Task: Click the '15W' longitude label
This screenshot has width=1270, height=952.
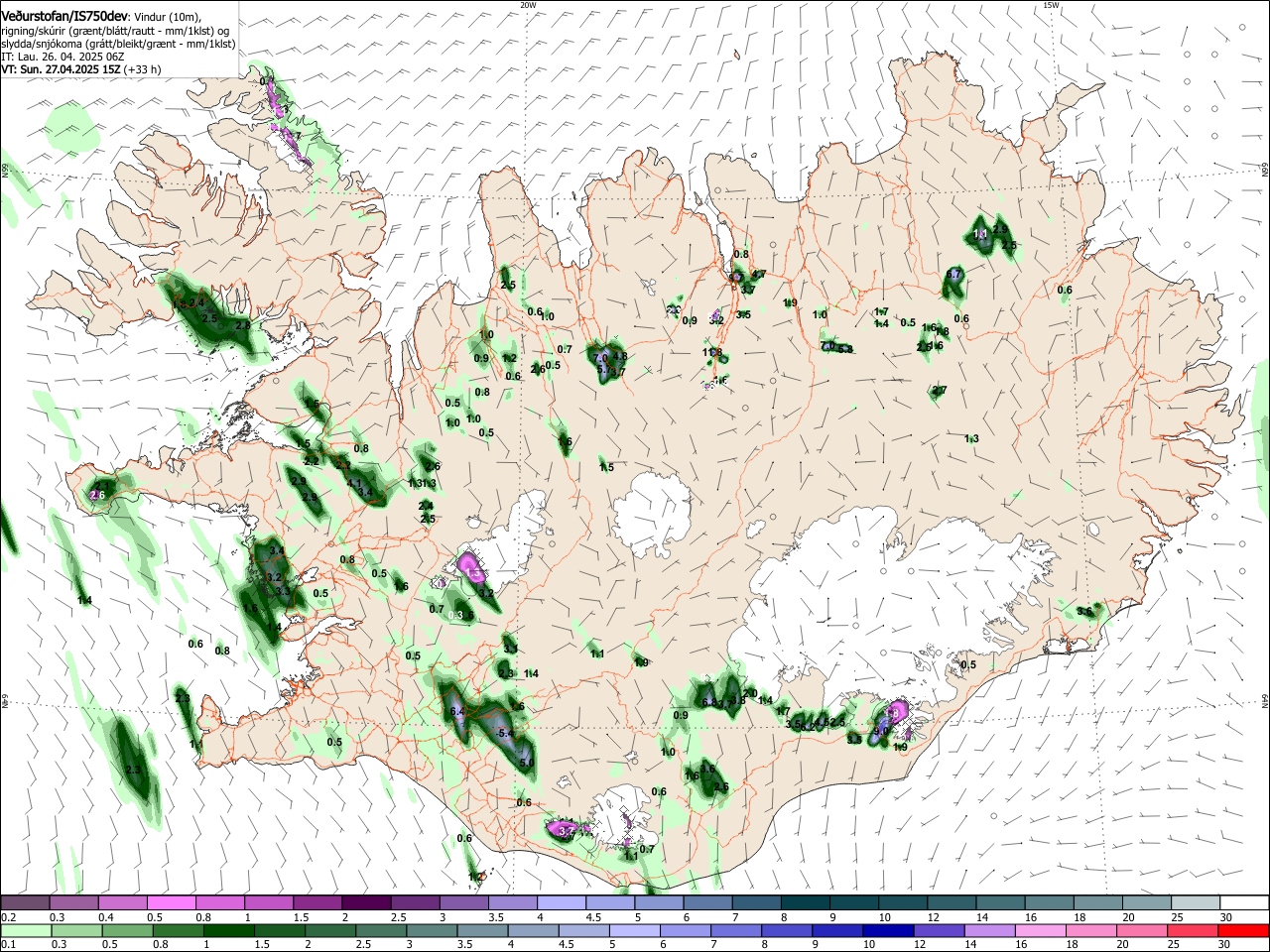Action: (1051, 5)
